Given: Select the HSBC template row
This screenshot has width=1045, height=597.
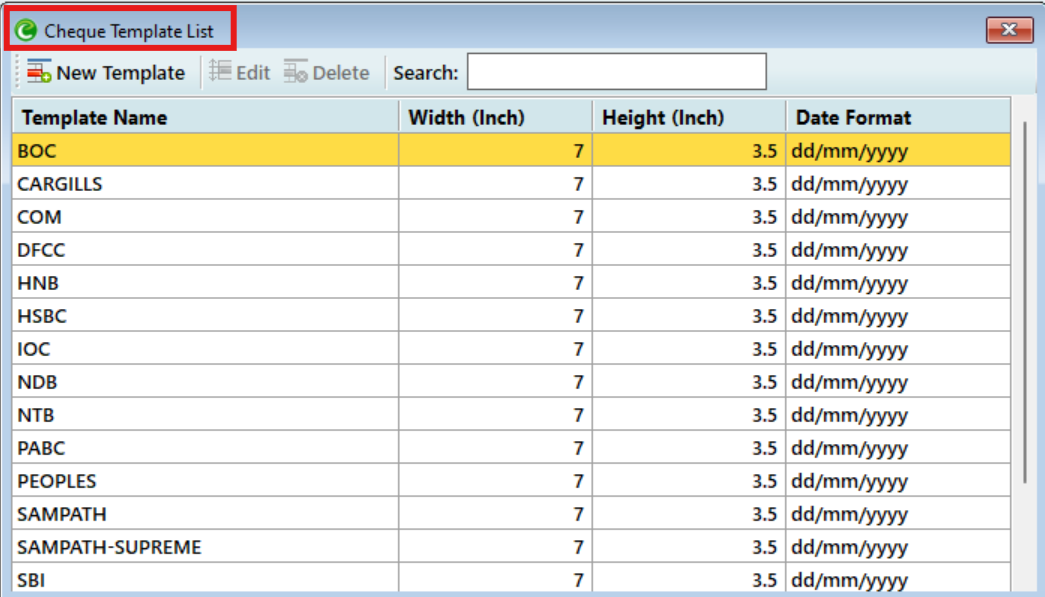Looking at the screenshot, I should coord(511,315).
